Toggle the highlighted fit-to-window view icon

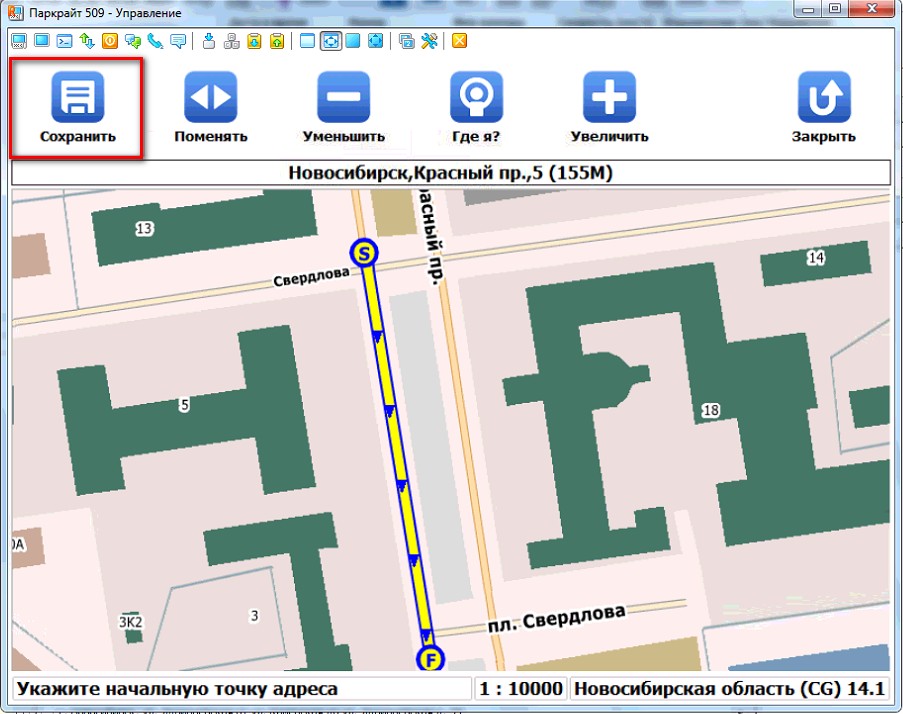click(x=330, y=41)
